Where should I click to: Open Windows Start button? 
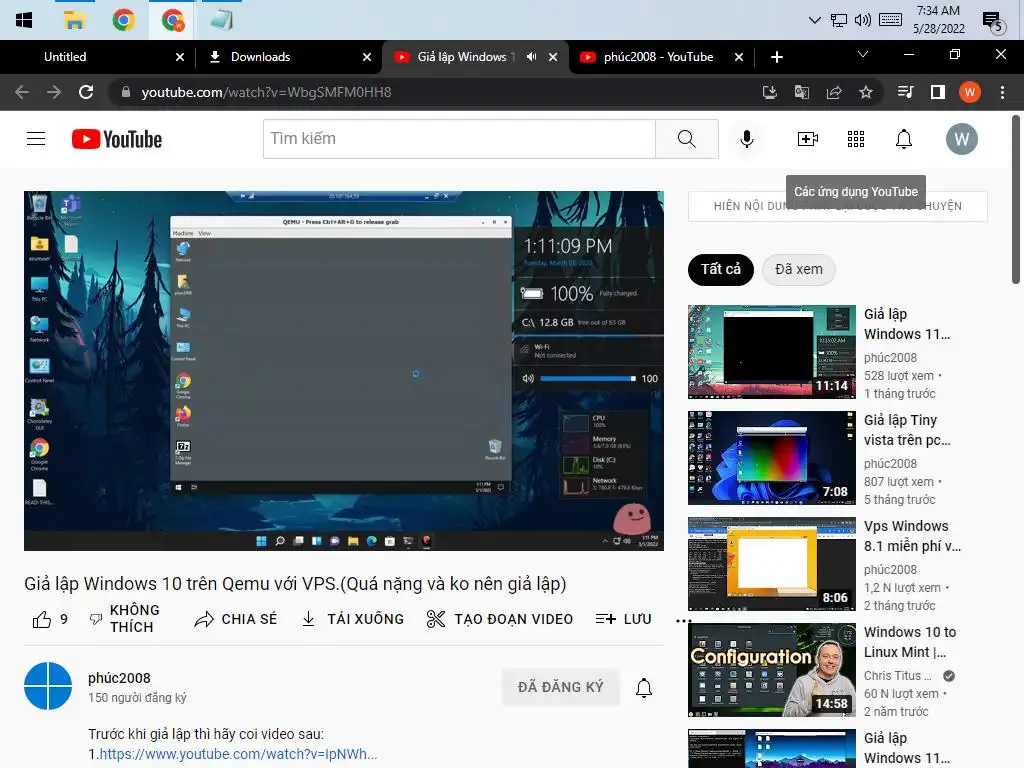(x=24, y=20)
